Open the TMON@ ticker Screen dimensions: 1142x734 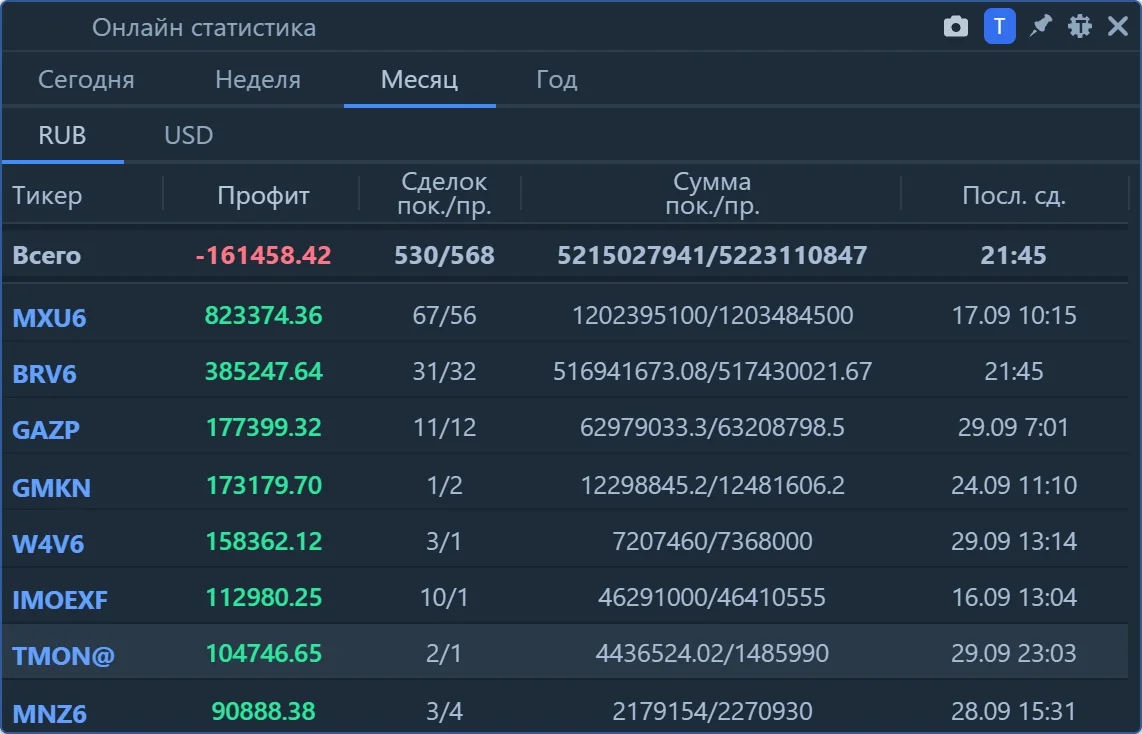[64, 656]
